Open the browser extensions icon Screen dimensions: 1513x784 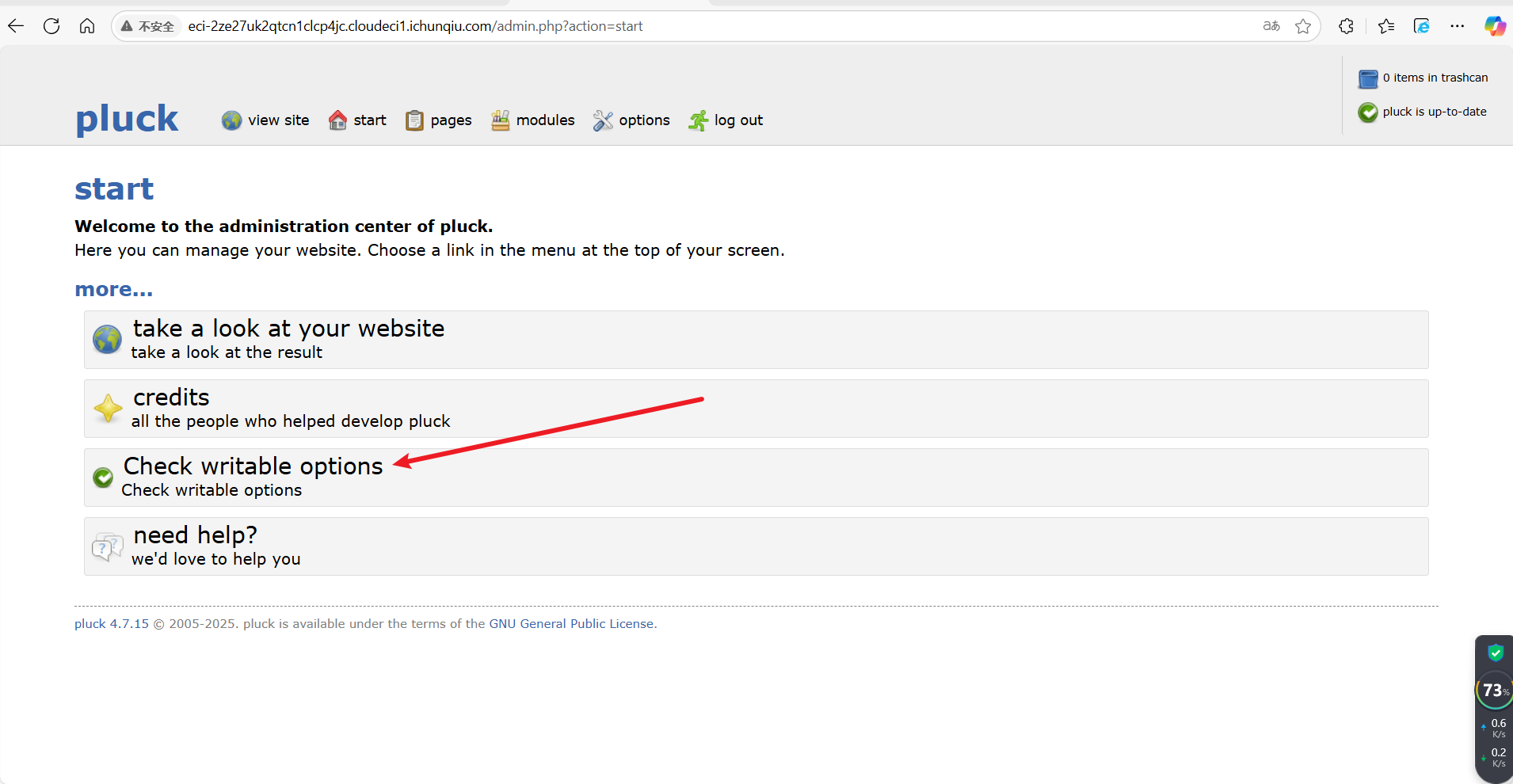[1347, 26]
